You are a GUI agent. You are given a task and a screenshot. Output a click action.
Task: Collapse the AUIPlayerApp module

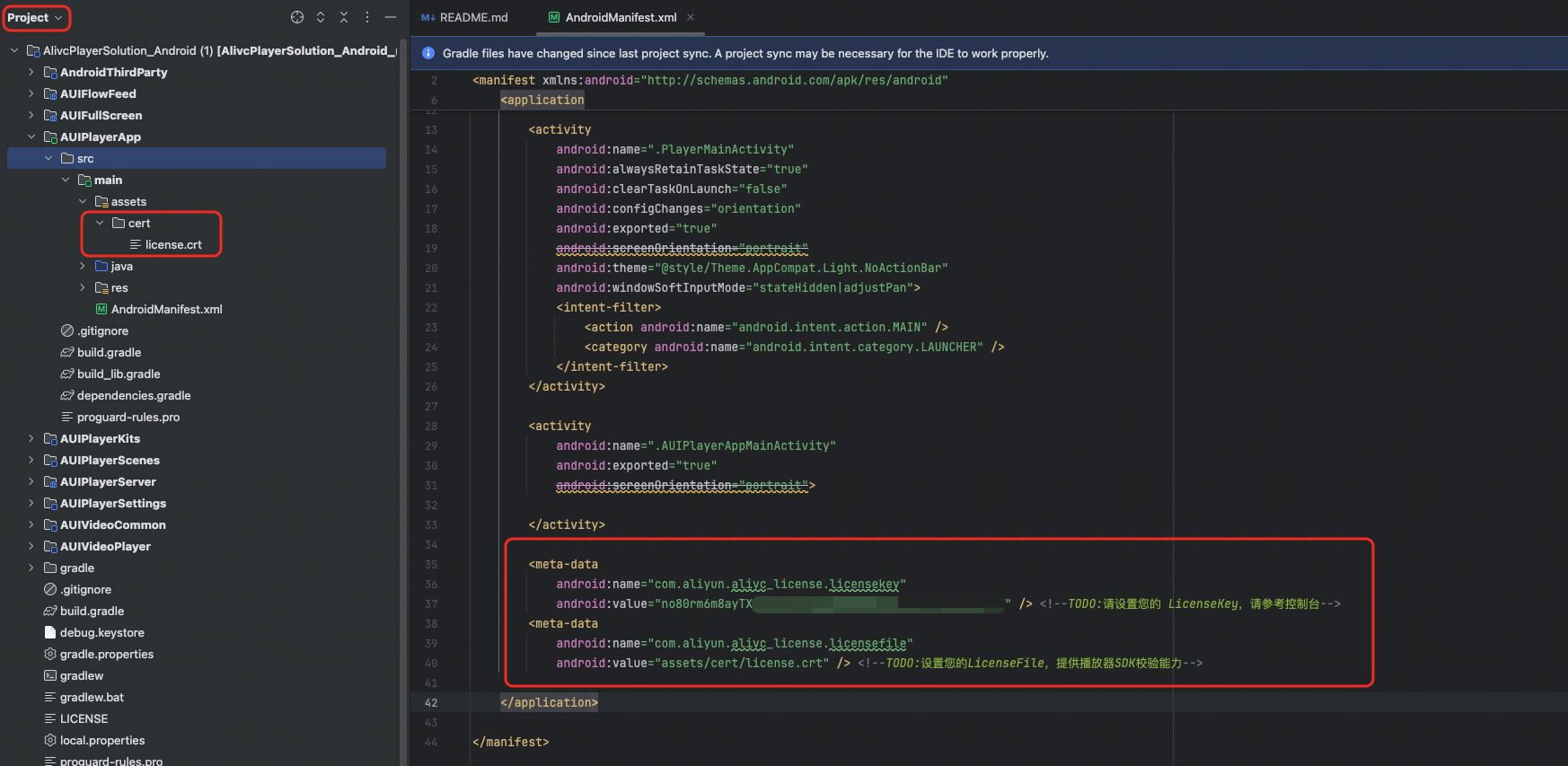[31, 136]
